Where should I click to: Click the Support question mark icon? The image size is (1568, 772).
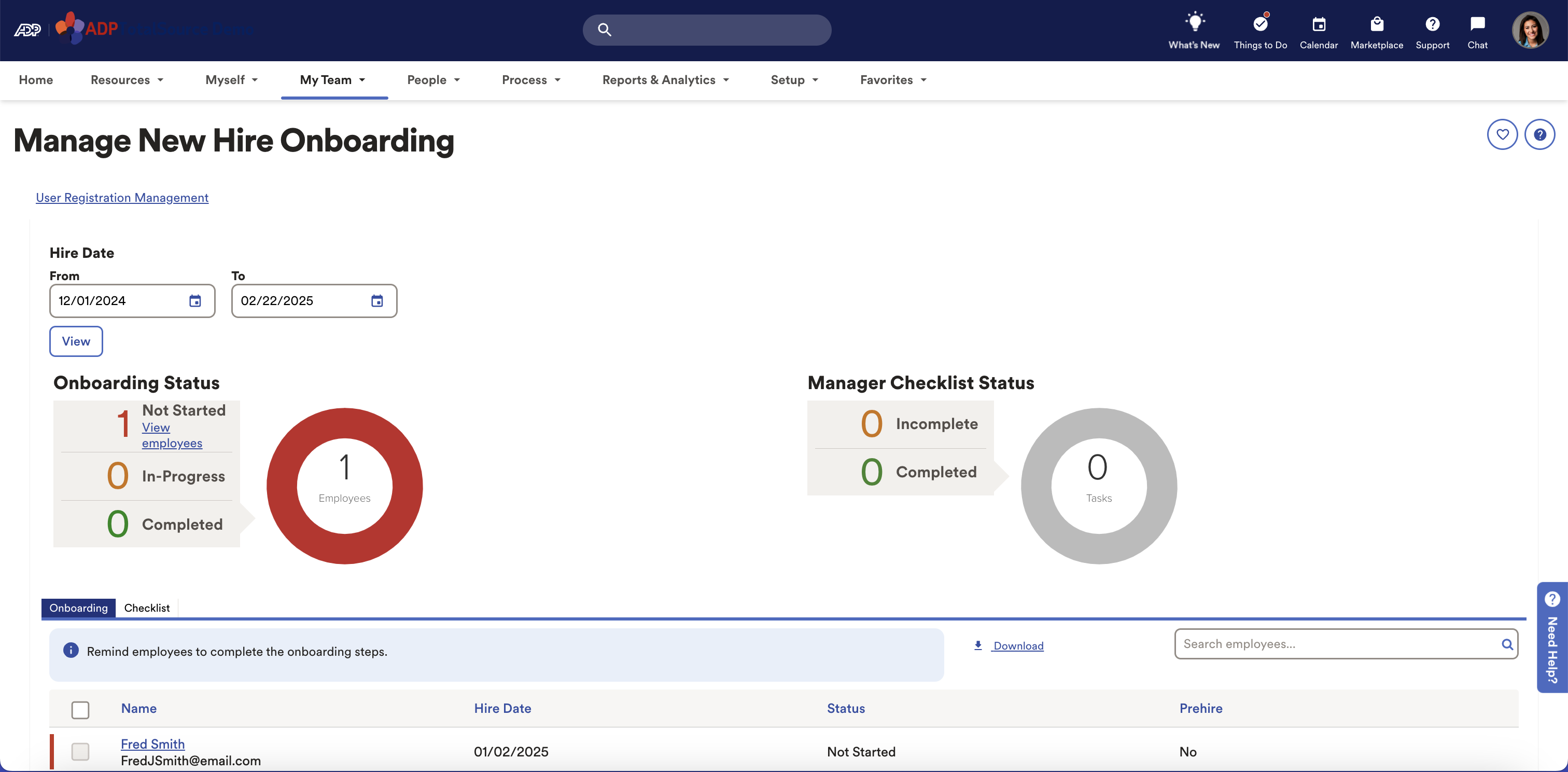pos(1432,25)
